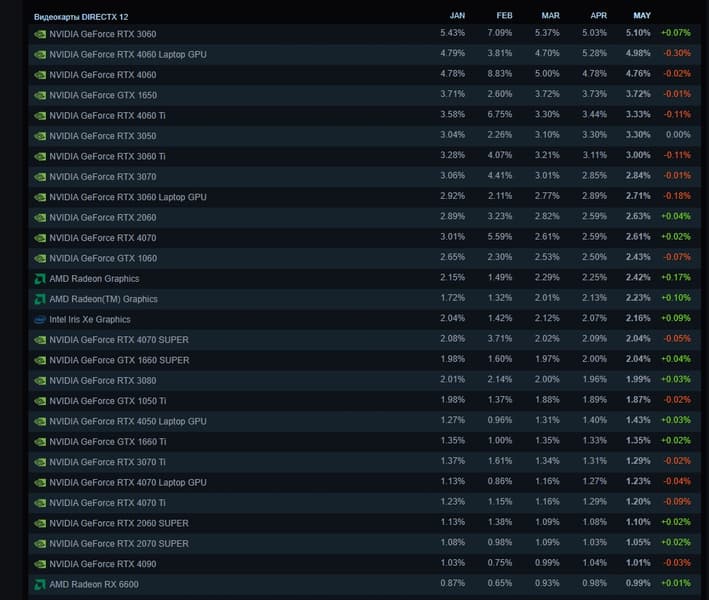709x600 pixels.
Task: Click the AMD icon beside Radeon Graphics
Action: (40, 279)
